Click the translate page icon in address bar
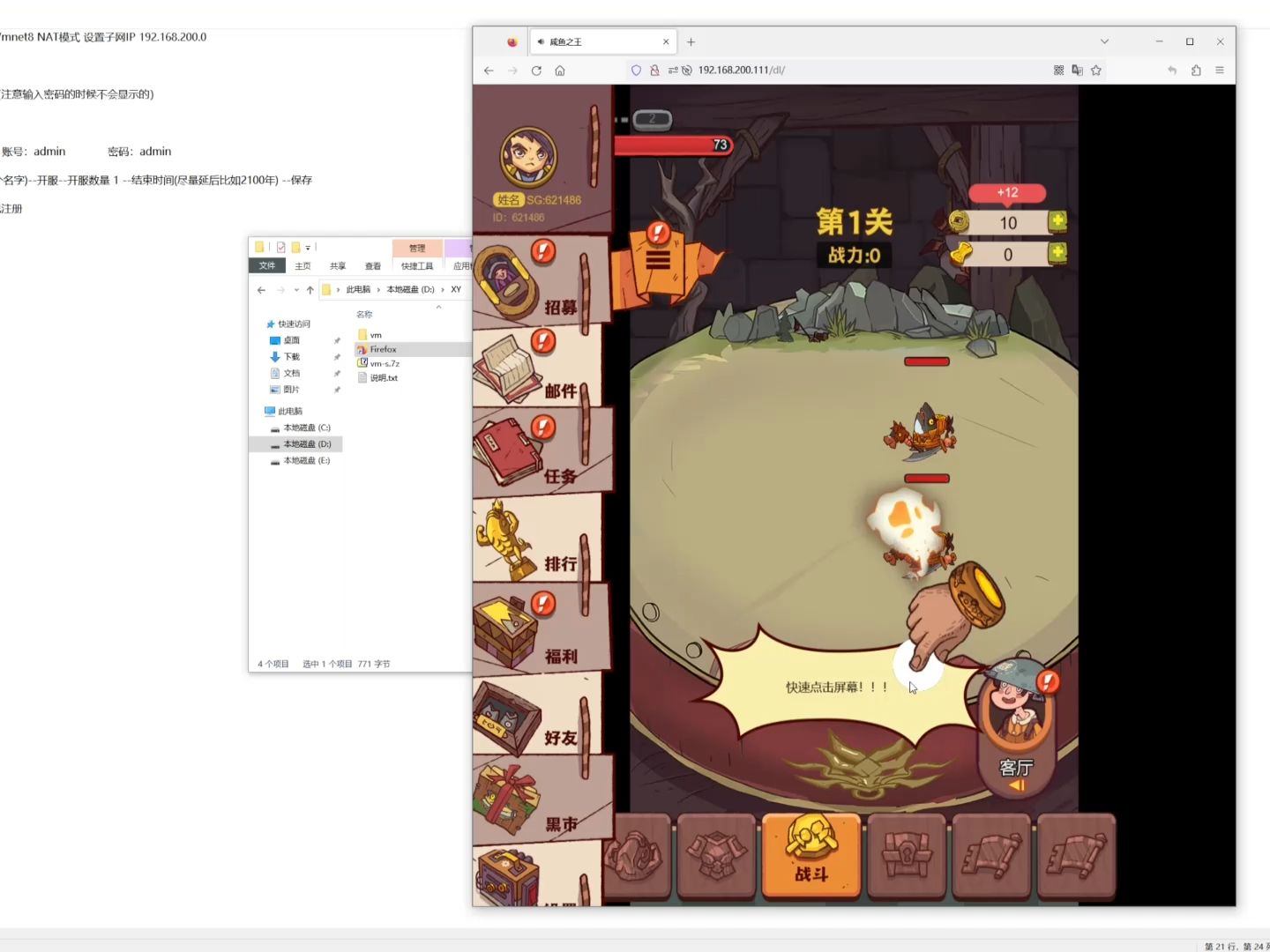The image size is (1270, 952). coord(1077,71)
